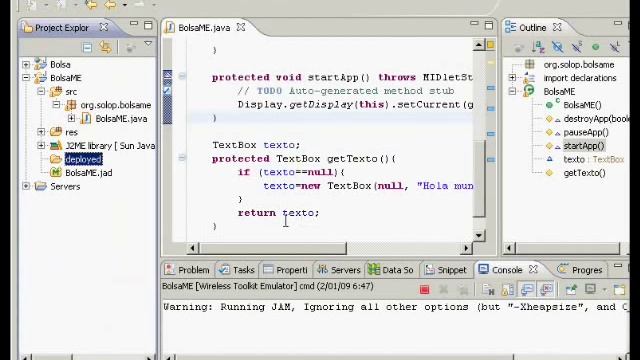640x360 pixels.
Task: Collapse the src folder node
Action: [41, 91]
